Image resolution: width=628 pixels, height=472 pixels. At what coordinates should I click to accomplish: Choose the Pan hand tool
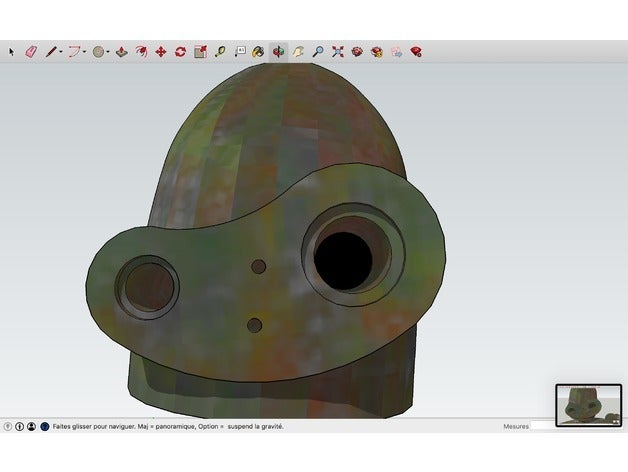(298, 51)
